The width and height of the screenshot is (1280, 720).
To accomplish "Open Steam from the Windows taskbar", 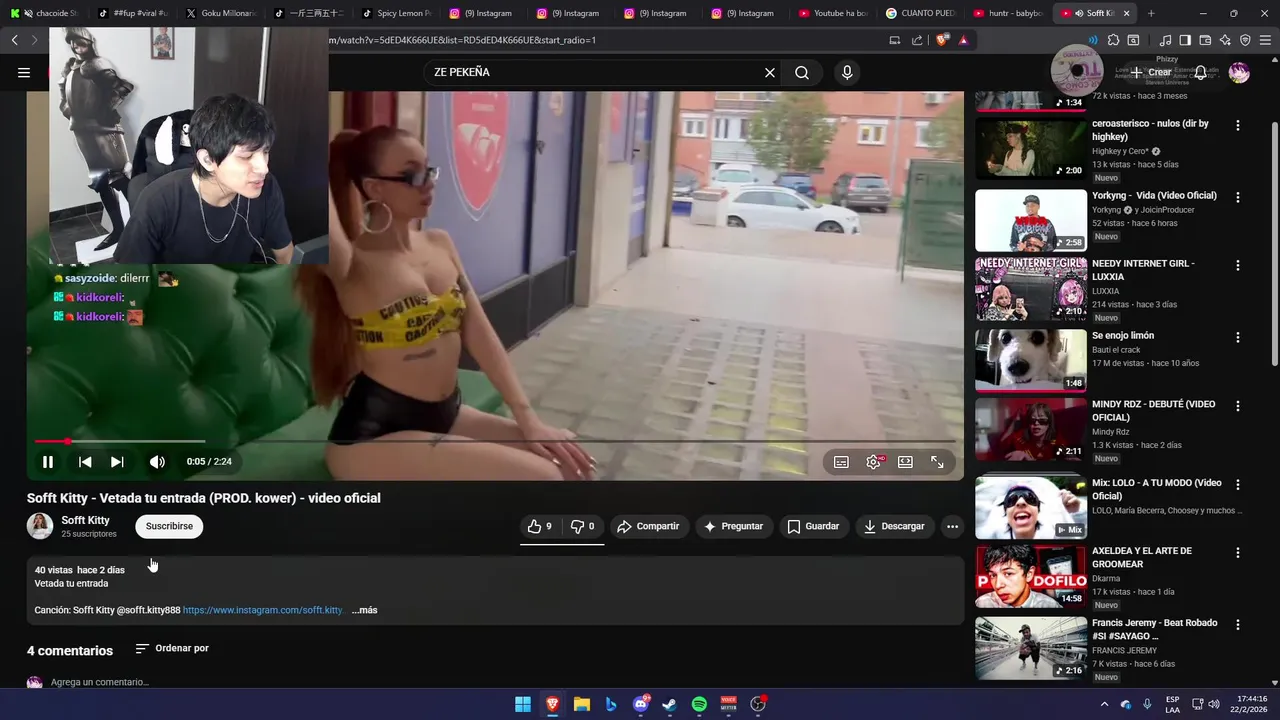I will [x=670, y=704].
